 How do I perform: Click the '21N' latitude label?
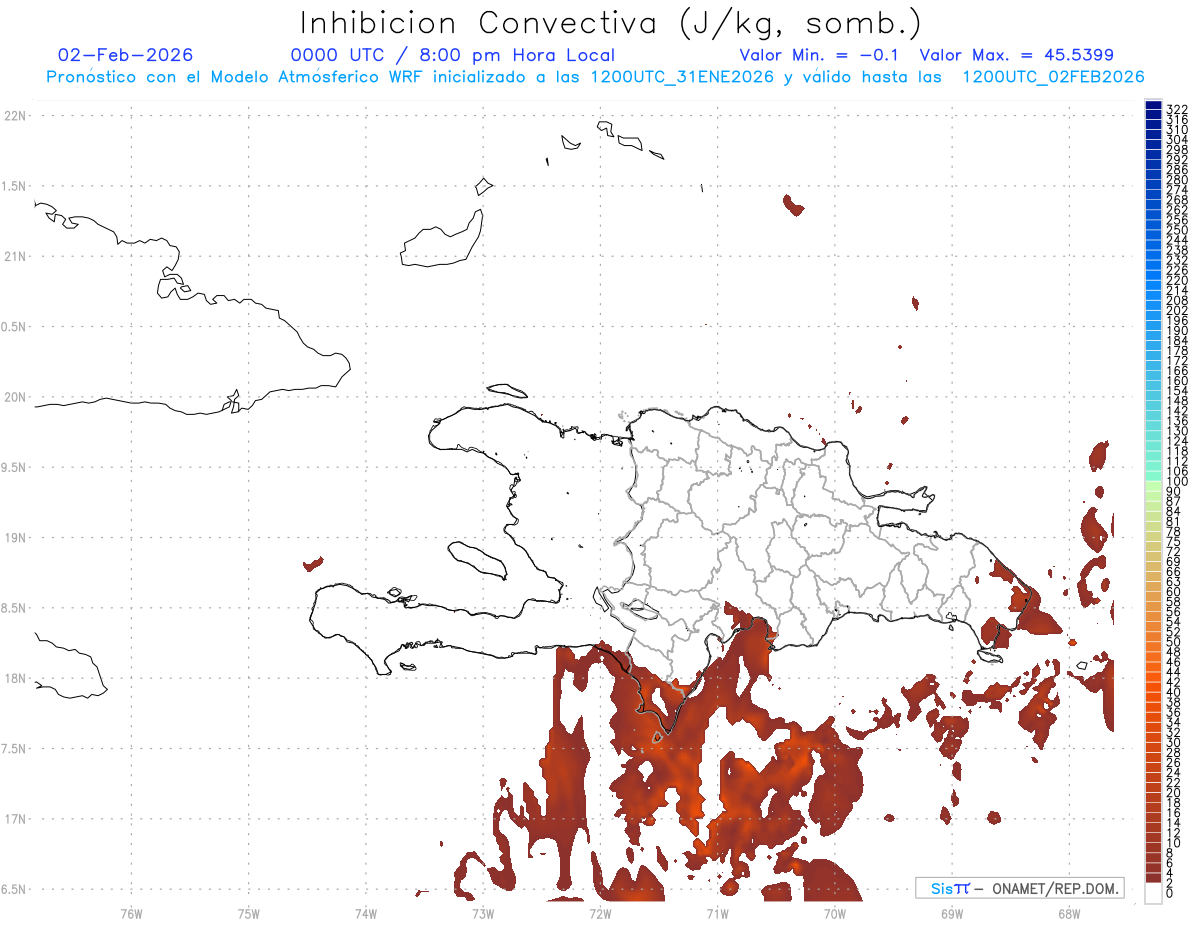tap(15, 256)
